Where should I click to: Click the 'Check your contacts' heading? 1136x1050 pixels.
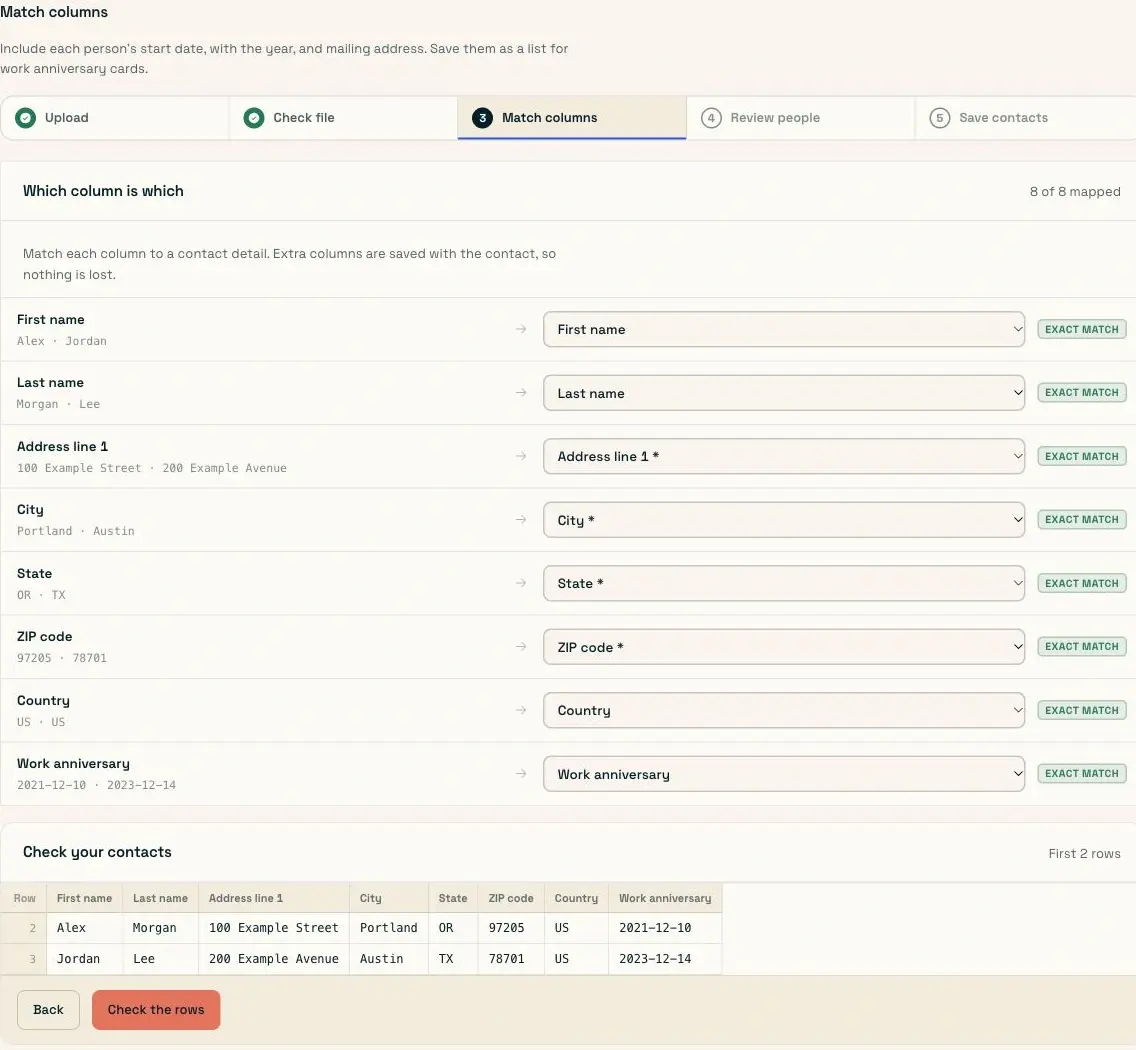(x=97, y=852)
